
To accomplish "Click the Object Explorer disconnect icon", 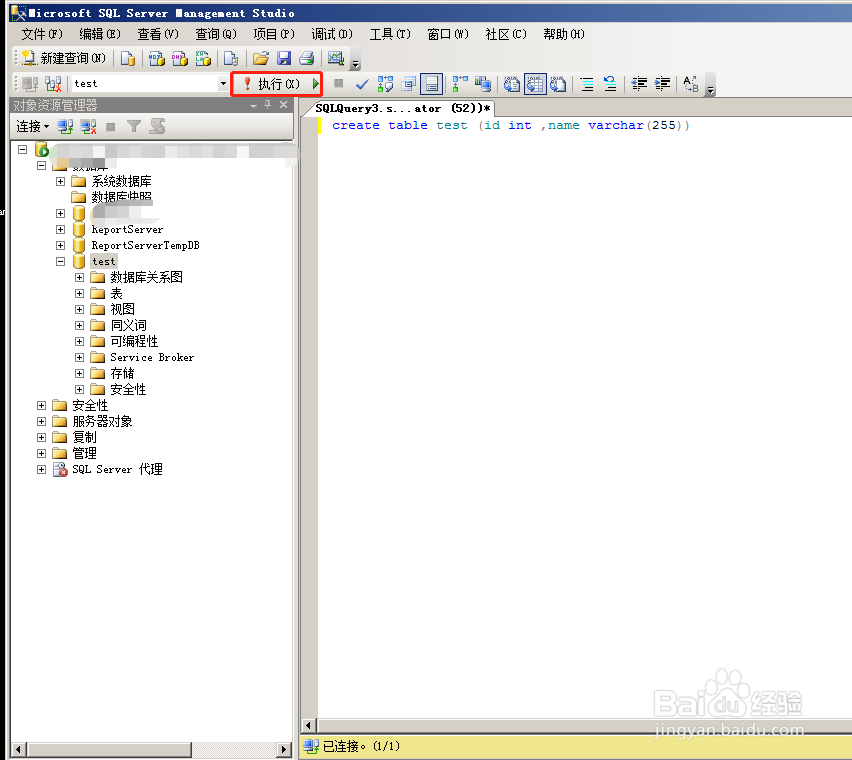I will [88, 127].
